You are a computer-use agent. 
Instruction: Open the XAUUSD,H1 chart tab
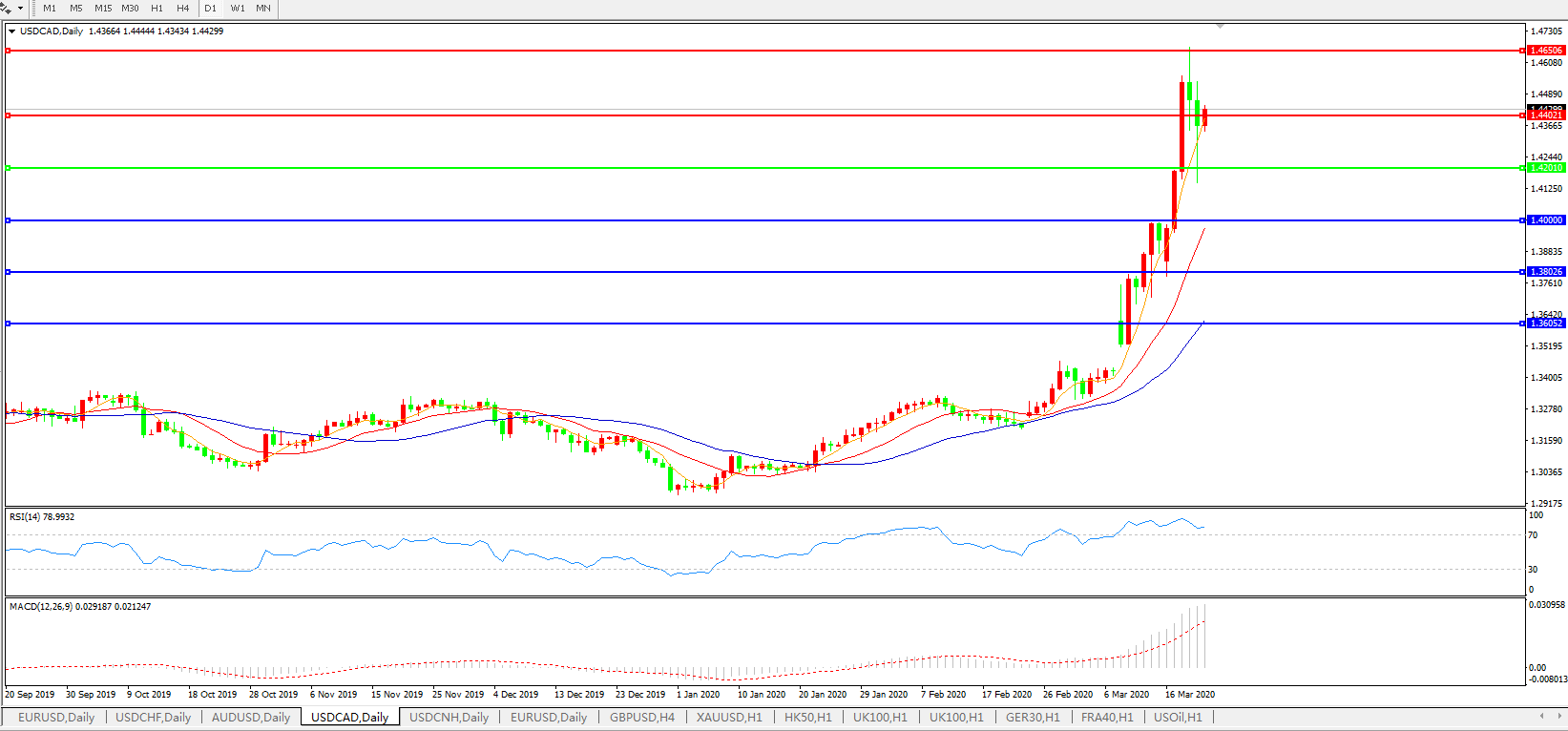pos(729,718)
